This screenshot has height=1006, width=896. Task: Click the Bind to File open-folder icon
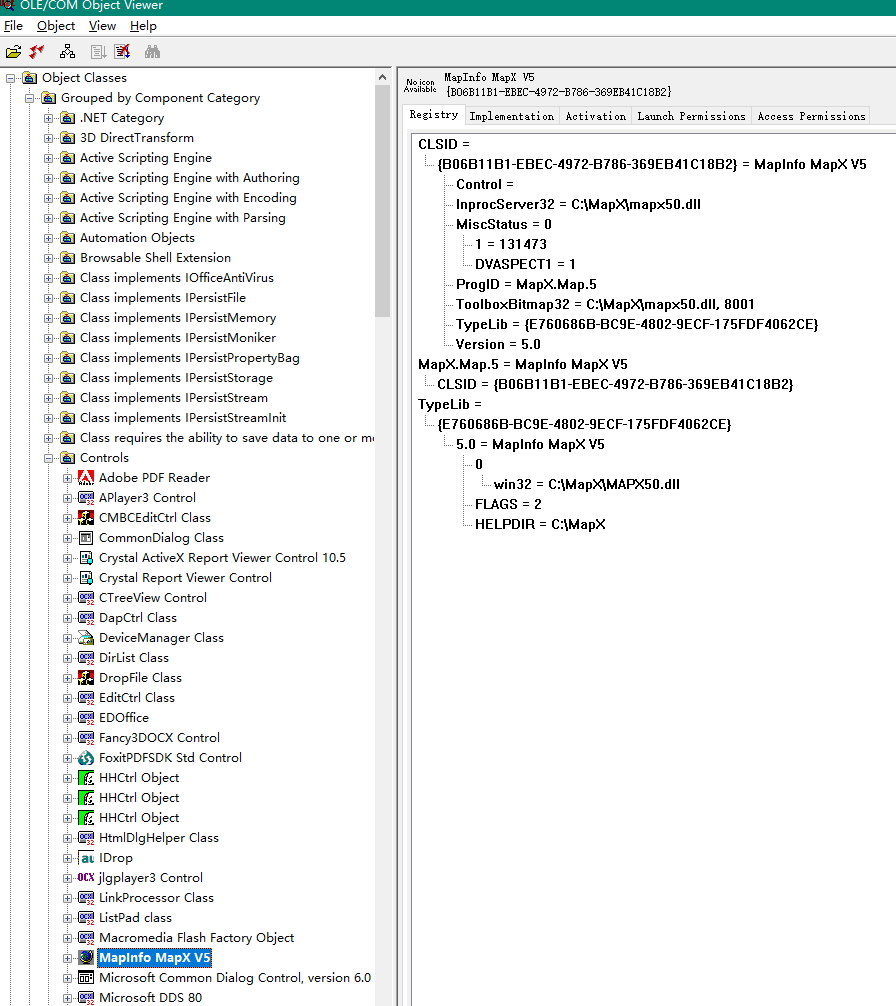tap(13, 52)
